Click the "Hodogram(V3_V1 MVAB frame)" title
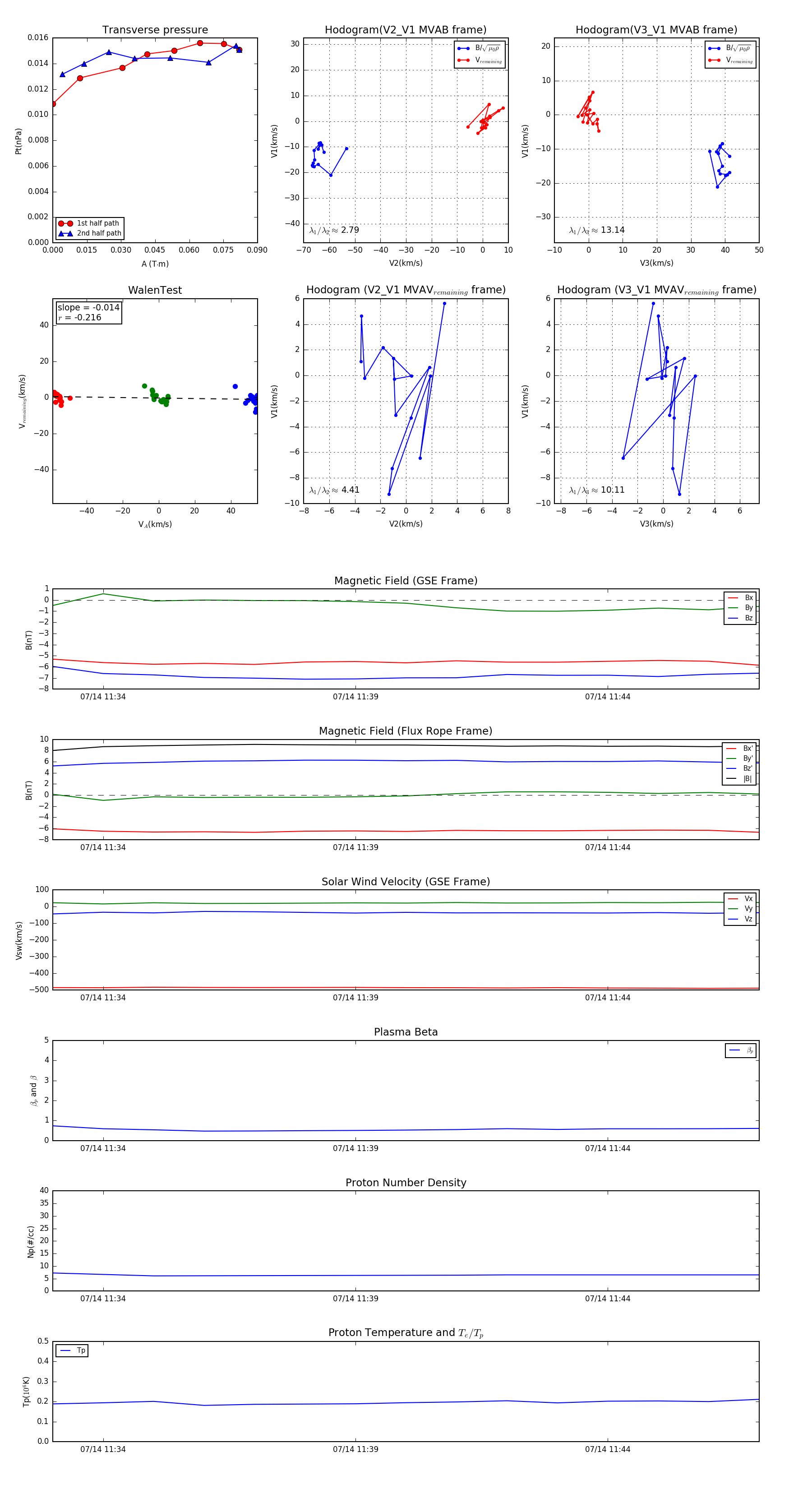The width and height of the screenshot is (812, 1489). point(656,30)
